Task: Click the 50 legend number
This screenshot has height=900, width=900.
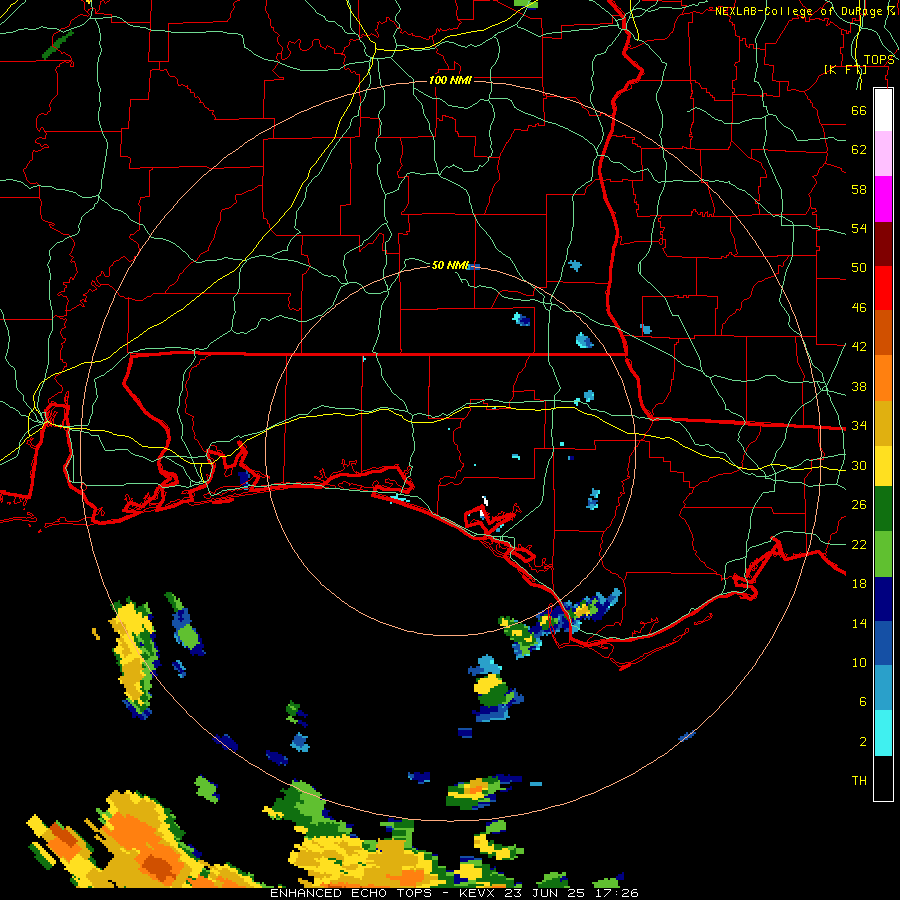Action: pos(859,267)
